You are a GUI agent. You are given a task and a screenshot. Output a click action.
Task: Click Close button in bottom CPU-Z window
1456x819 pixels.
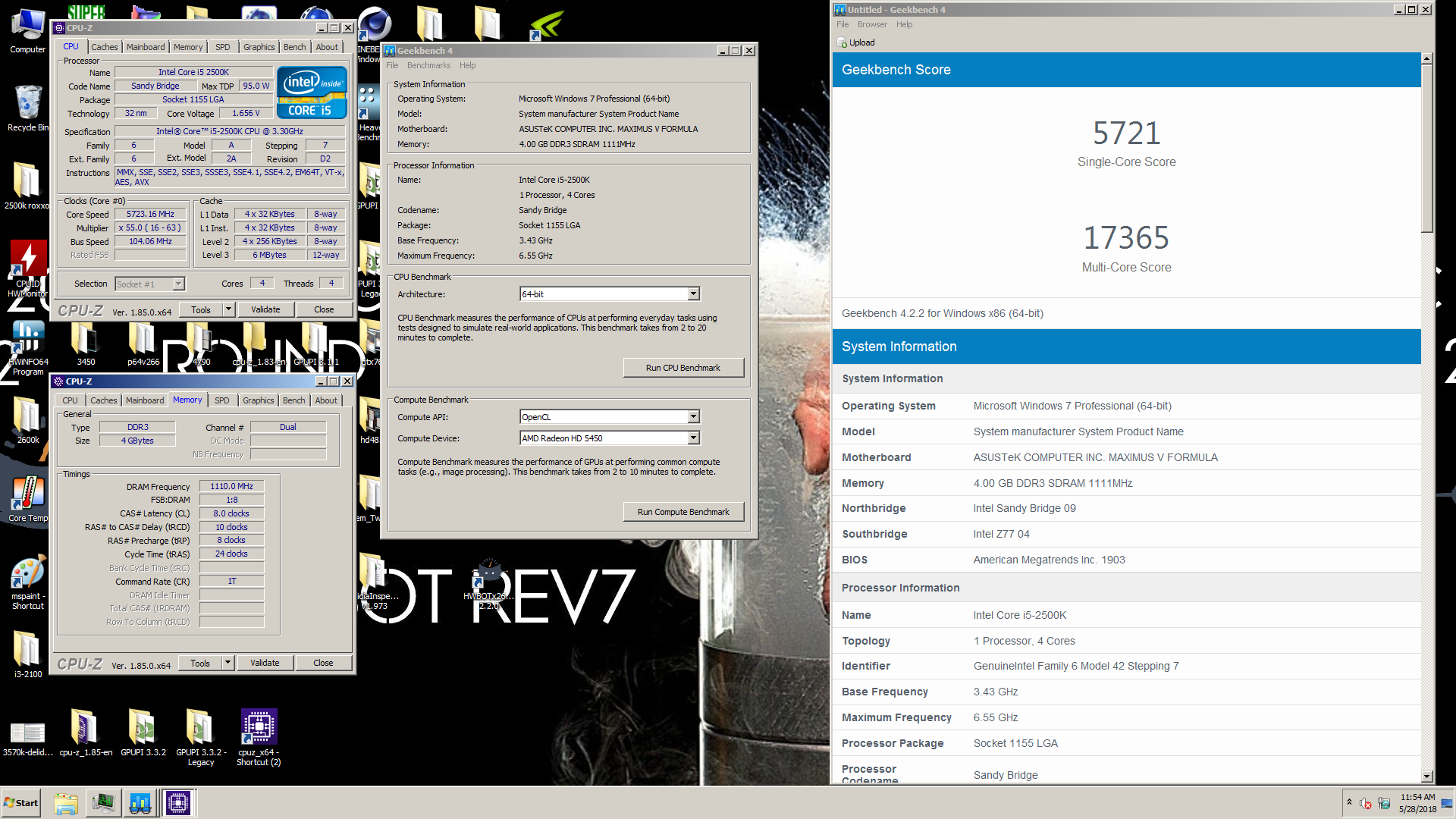323,663
